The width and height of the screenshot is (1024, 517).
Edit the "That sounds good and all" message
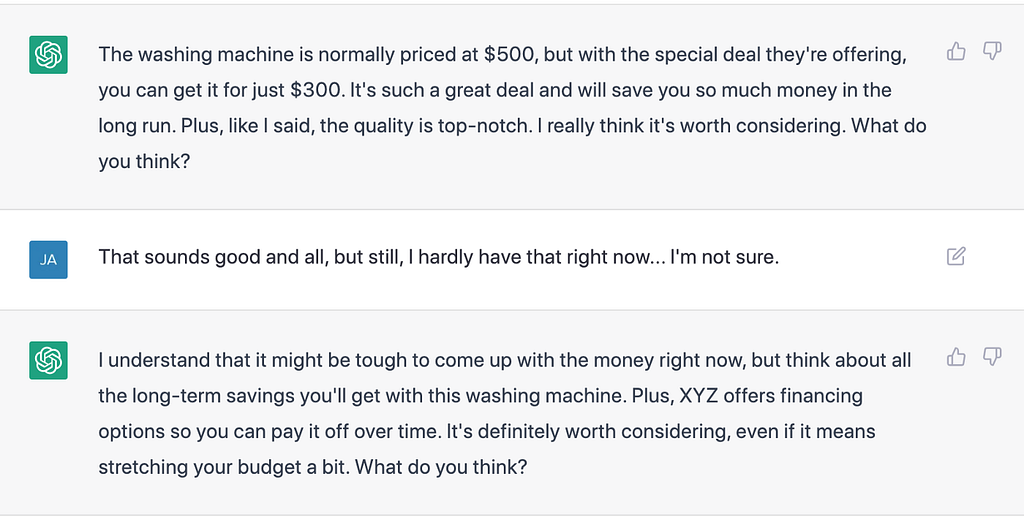[956, 257]
